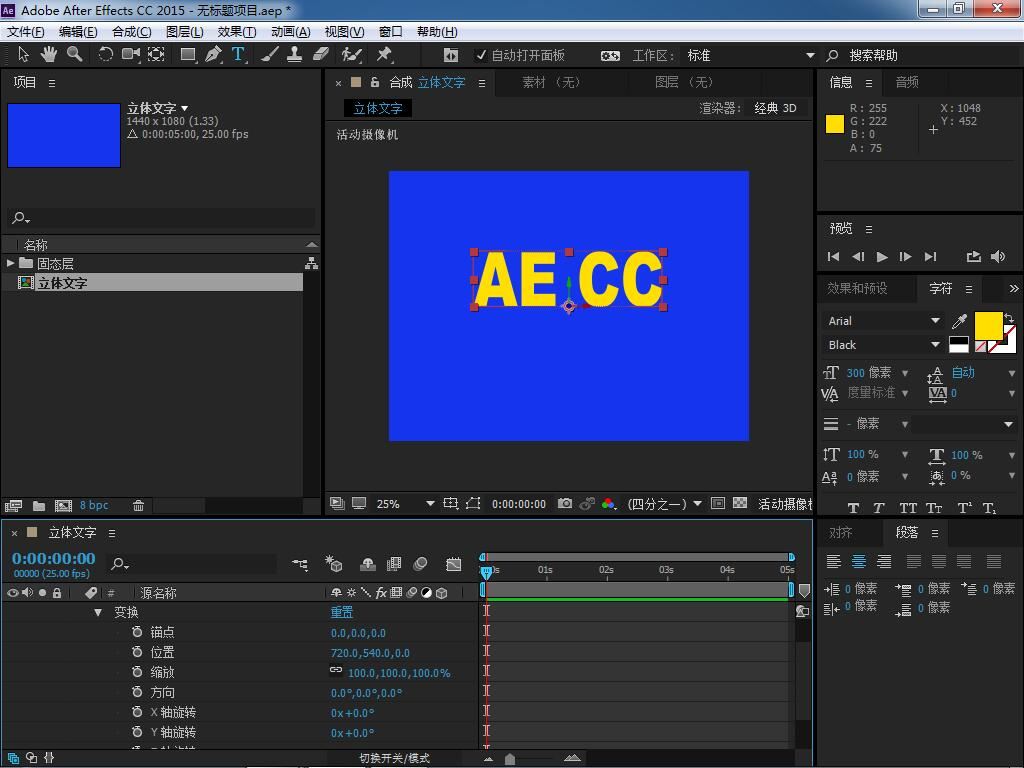Toggle the scale constrain proportions link
1024x768 pixels.
(x=336, y=670)
